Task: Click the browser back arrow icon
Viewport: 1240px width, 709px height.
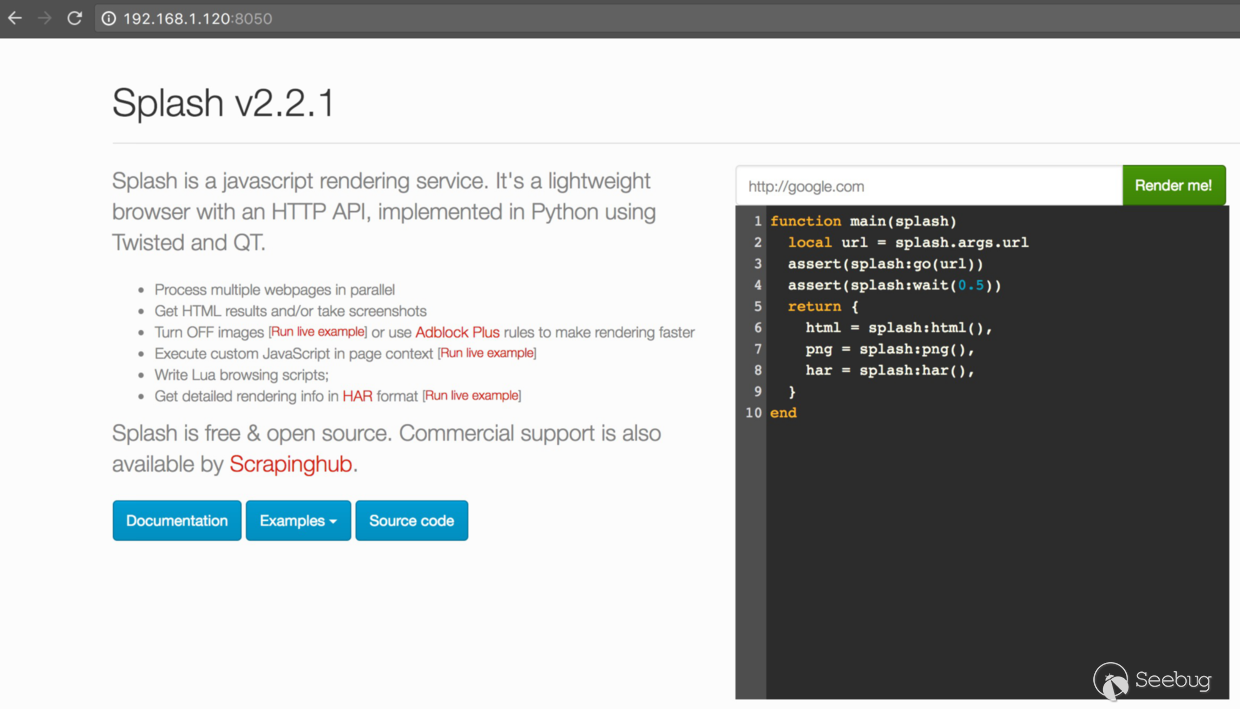Action: pyautogui.click(x=15, y=18)
